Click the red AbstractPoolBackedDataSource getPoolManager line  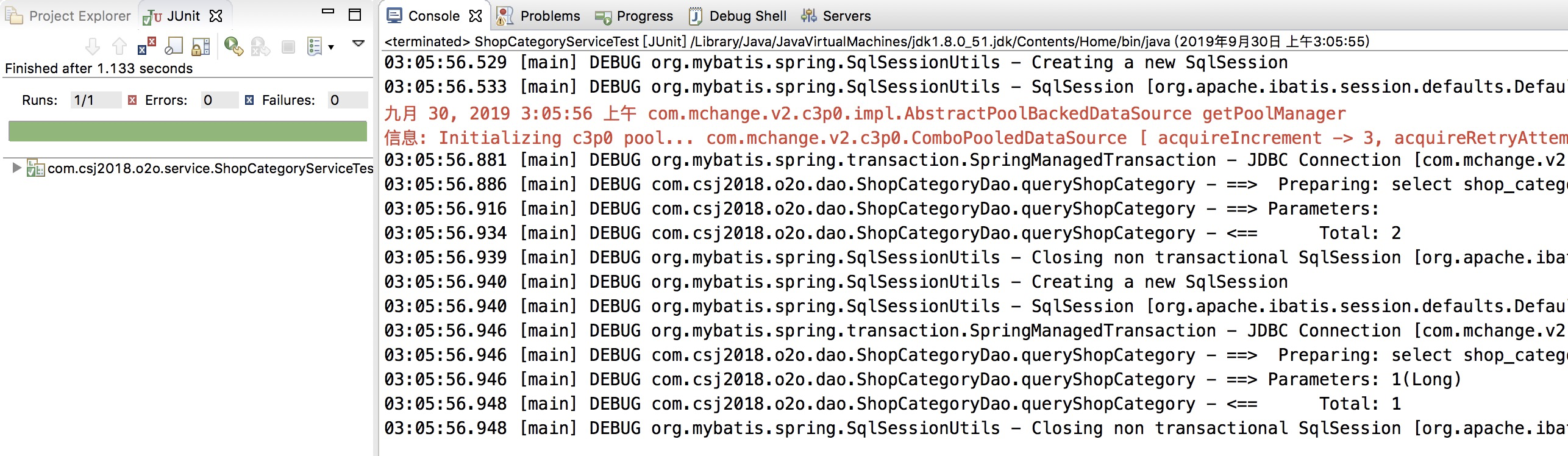[865, 113]
